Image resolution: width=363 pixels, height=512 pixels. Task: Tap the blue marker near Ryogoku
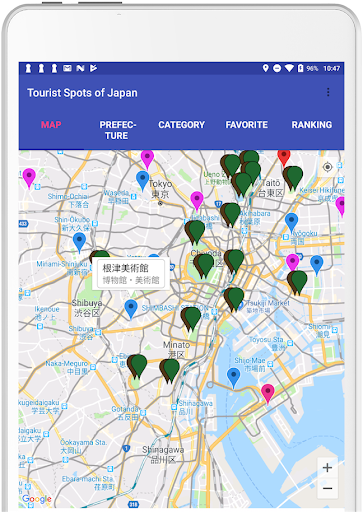point(291,222)
